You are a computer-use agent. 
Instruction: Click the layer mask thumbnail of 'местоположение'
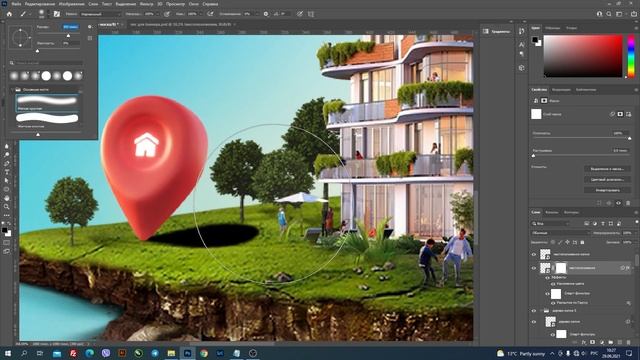pos(561,268)
